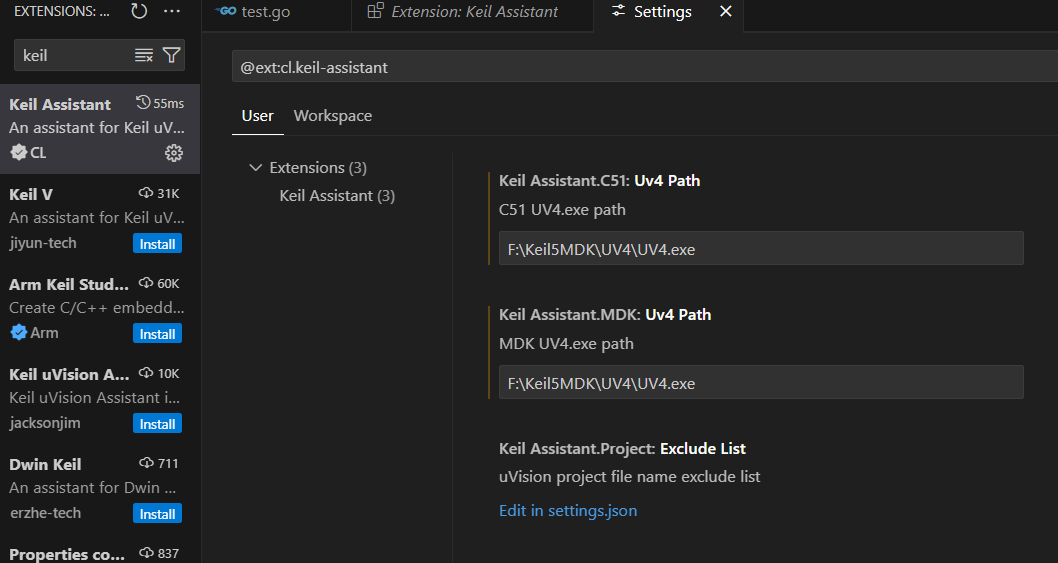
Task: Select the Arm Keil Stud... extension title
Action: tap(69, 284)
